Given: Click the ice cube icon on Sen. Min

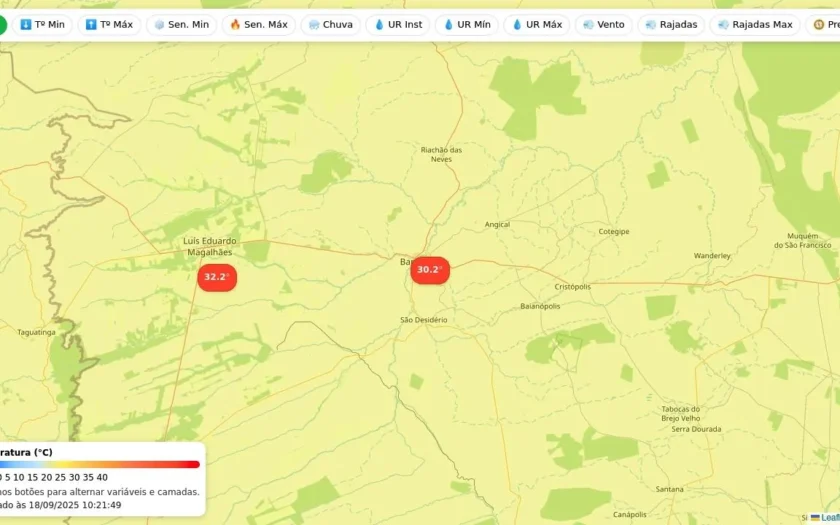Looking at the screenshot, I should 159,25.
